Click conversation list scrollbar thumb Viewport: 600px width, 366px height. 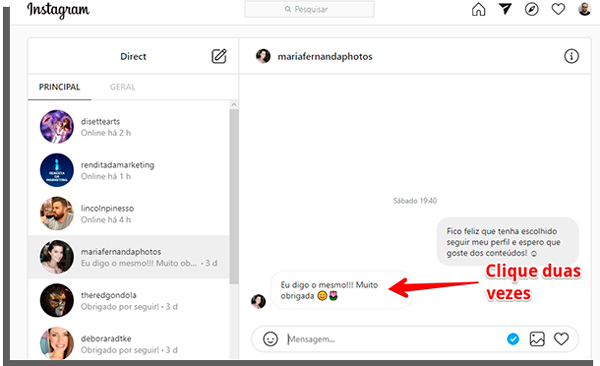tap(234, 196)
